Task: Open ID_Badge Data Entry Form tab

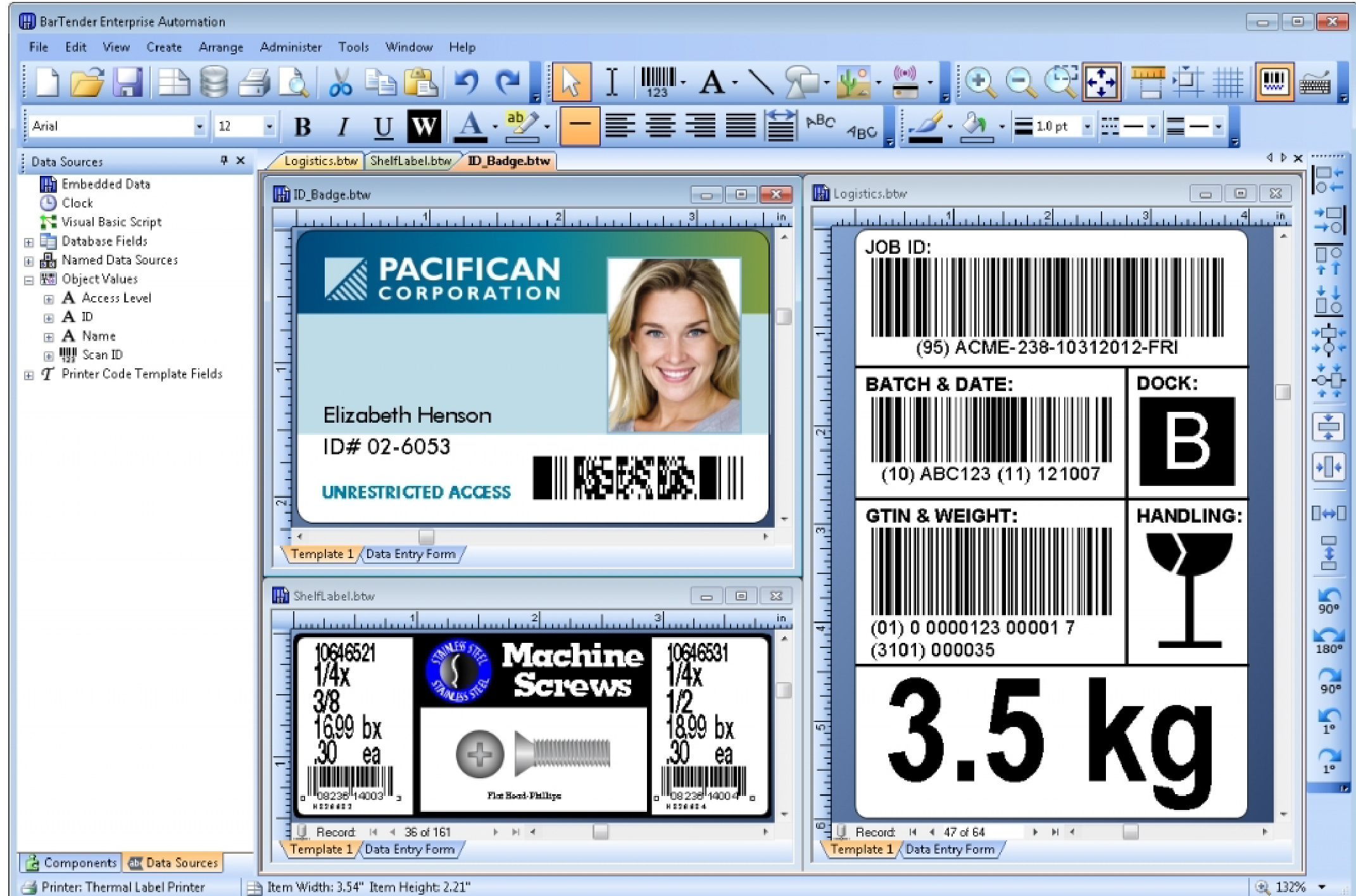Action: pyautogui.click(x=411, y=554)
